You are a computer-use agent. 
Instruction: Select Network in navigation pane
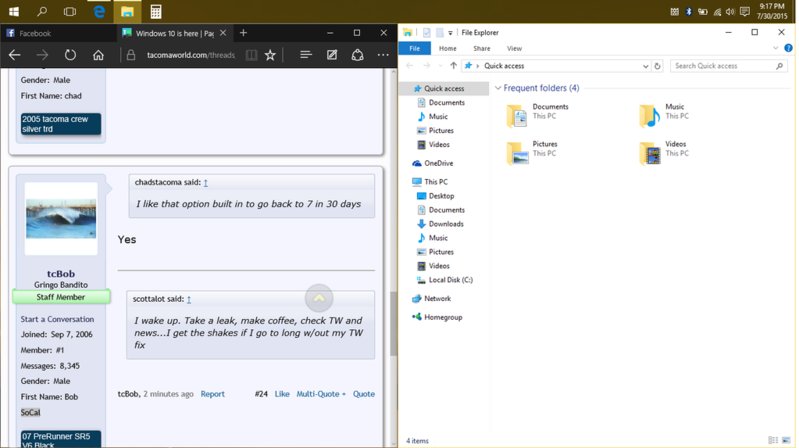437,299
